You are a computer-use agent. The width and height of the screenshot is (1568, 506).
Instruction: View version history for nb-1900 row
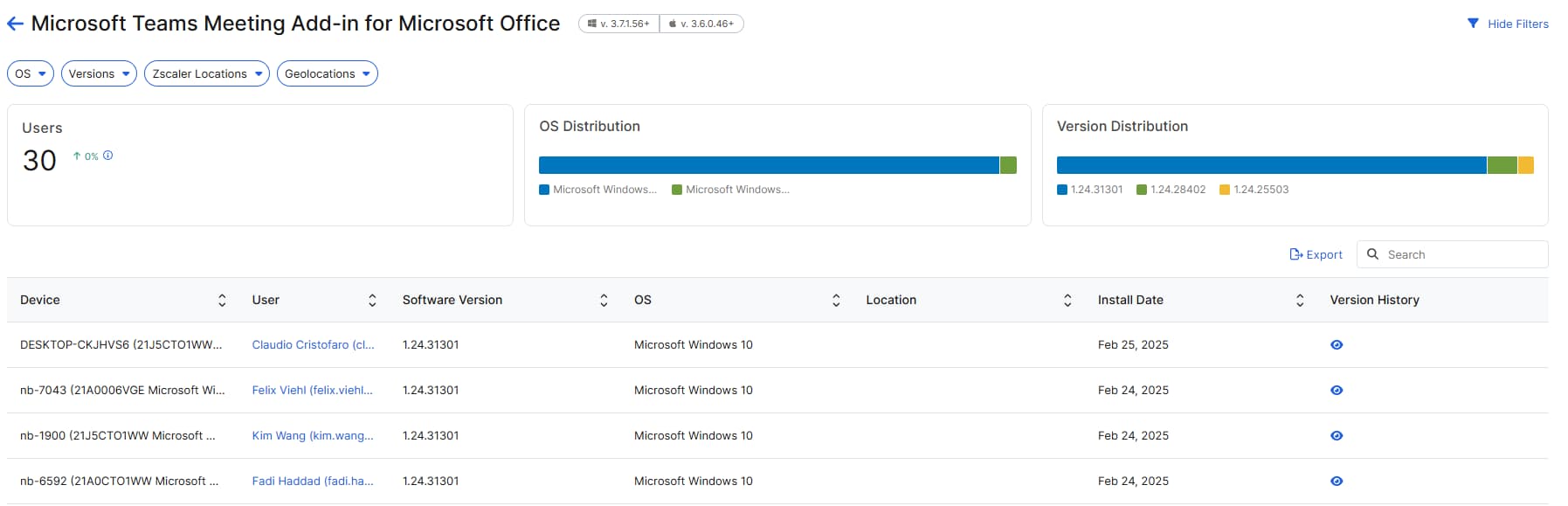click(1337, 436)
